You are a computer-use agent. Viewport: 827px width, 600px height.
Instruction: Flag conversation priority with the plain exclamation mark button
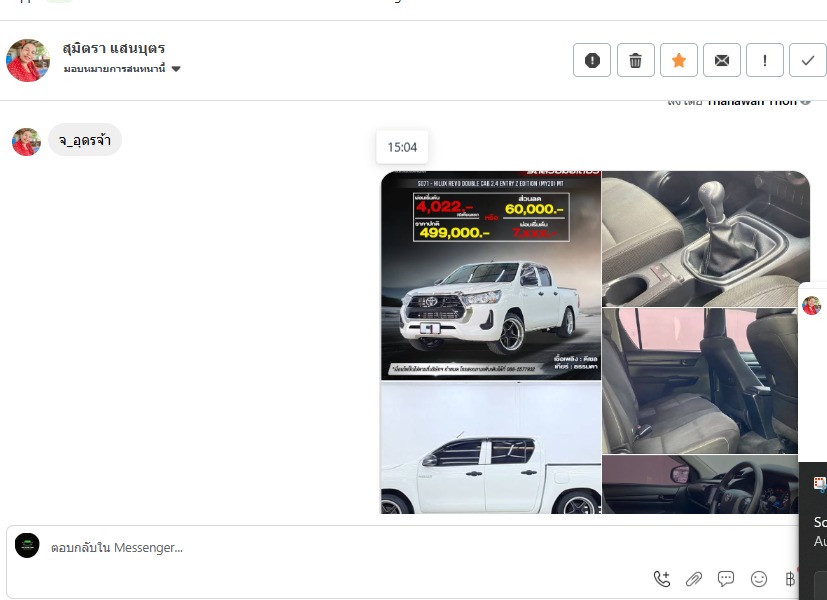(x=765, y=60)
